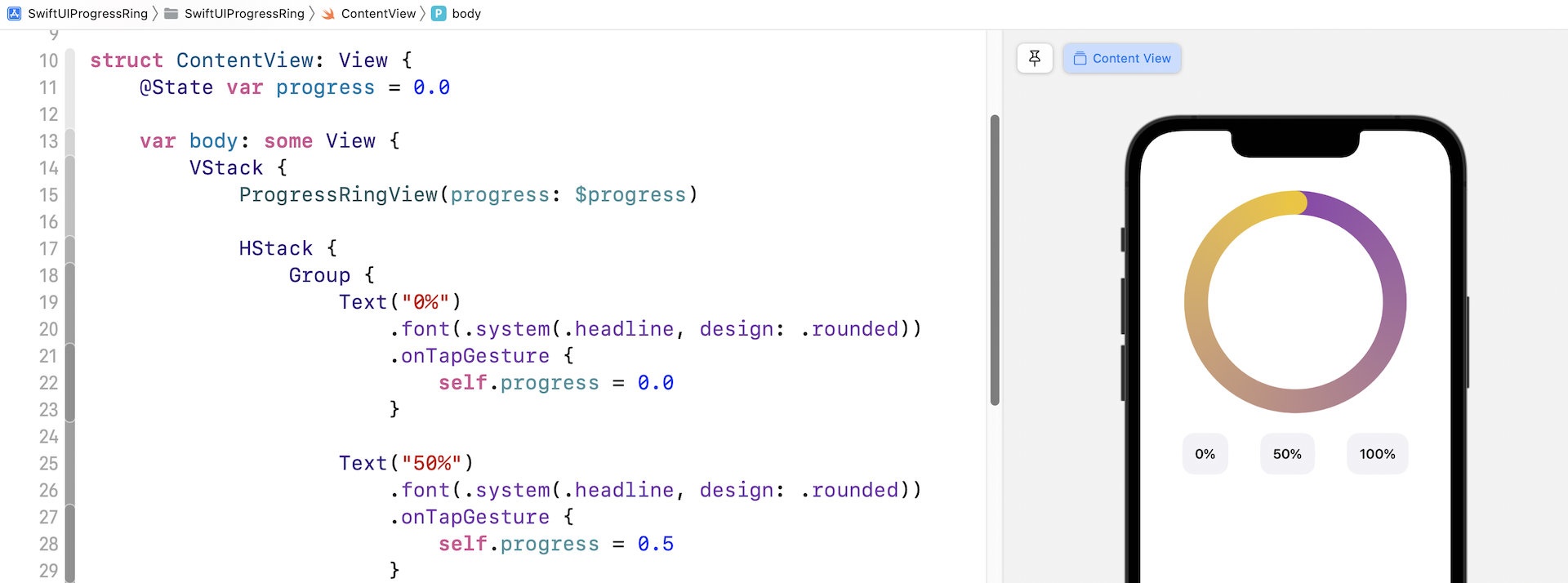Click line number 15 in the gutter
1568x583 pixels.
tap(49, 195)
